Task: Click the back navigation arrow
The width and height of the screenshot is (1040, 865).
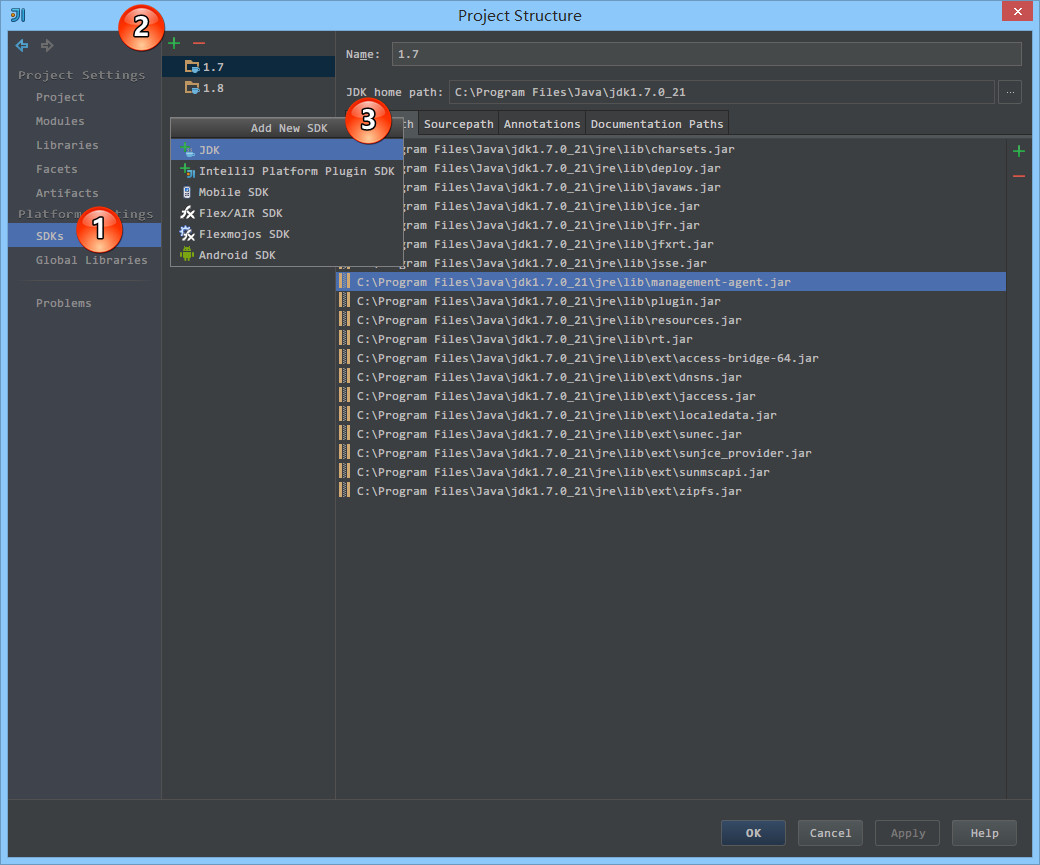Action: tap(22, 45)
